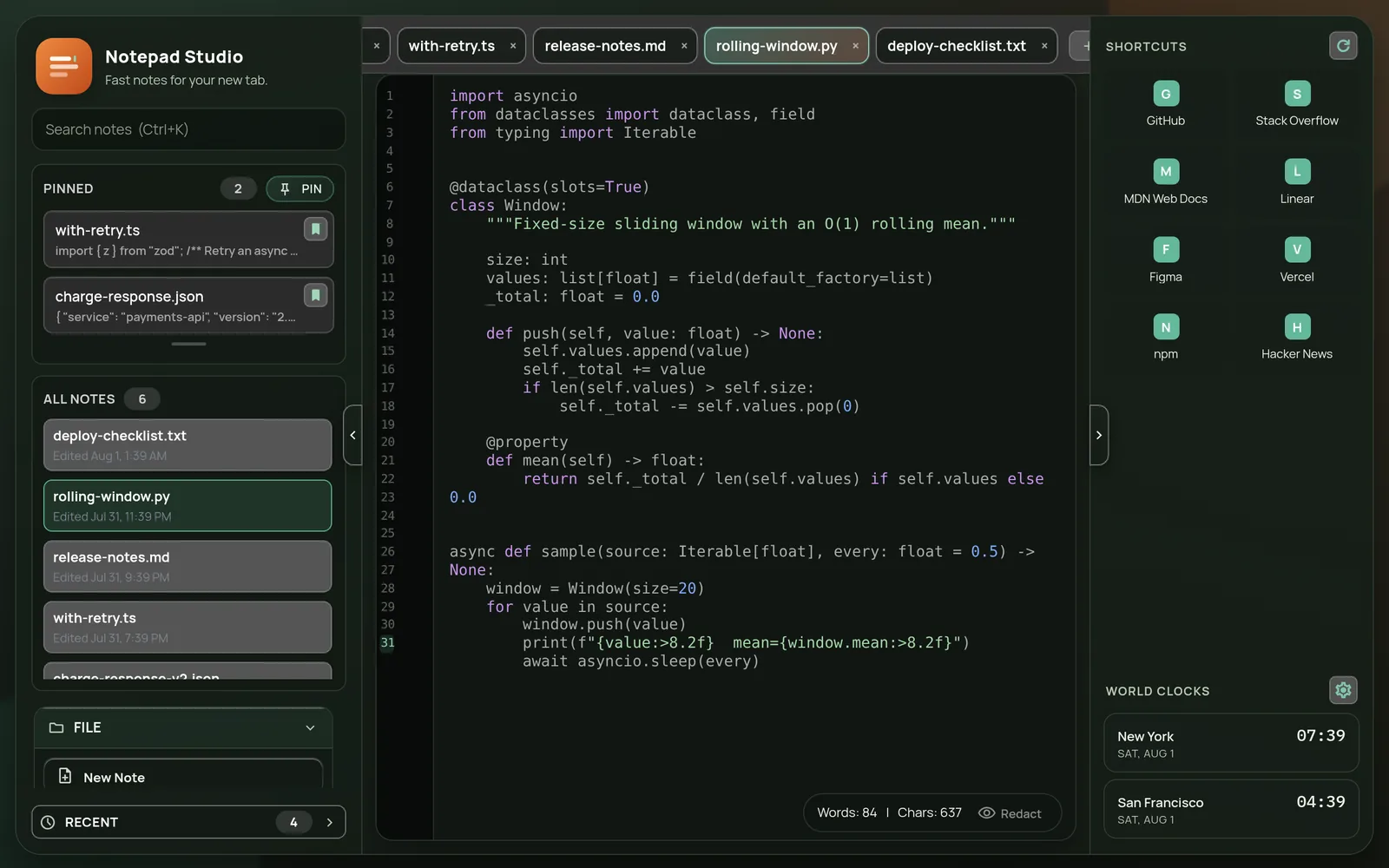Click the 'await asyncio.sleep(every)' code line
This screenshot has width=1389, height=868.
(x=641, y=661)
